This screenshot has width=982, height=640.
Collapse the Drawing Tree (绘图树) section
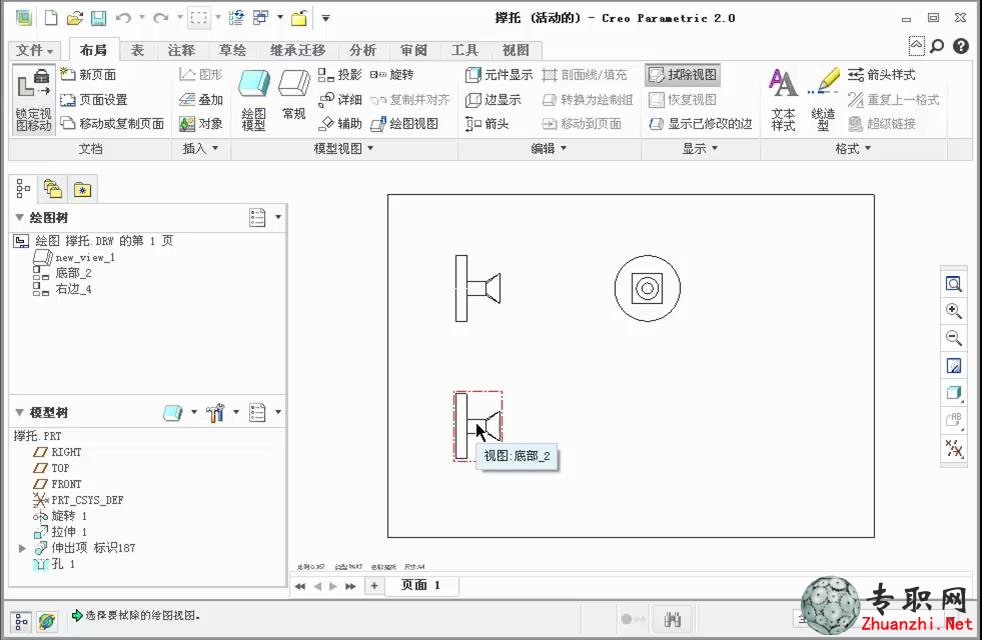tap(19, 217)
